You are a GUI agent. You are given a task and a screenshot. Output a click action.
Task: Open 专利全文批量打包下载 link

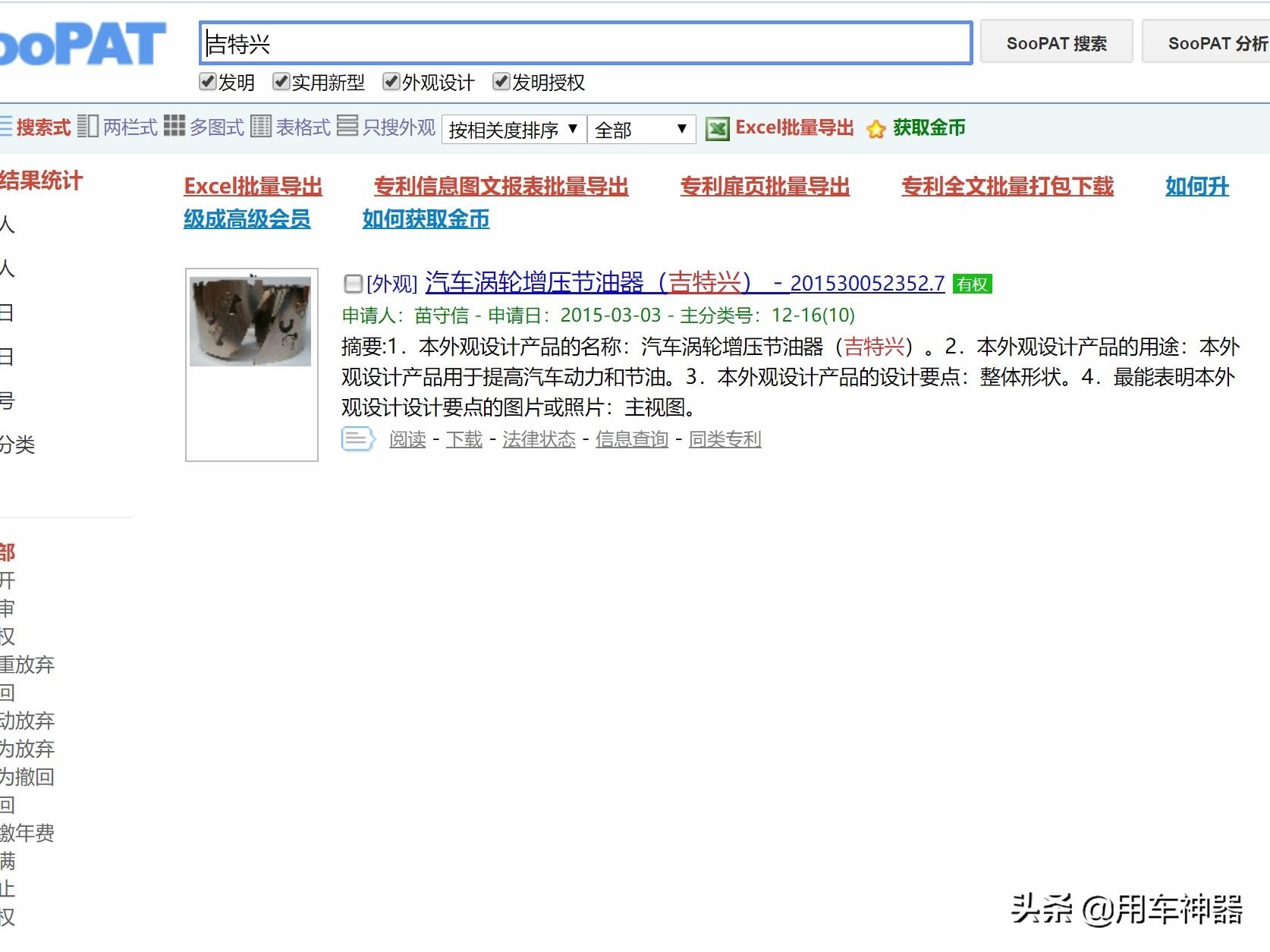1008,187
